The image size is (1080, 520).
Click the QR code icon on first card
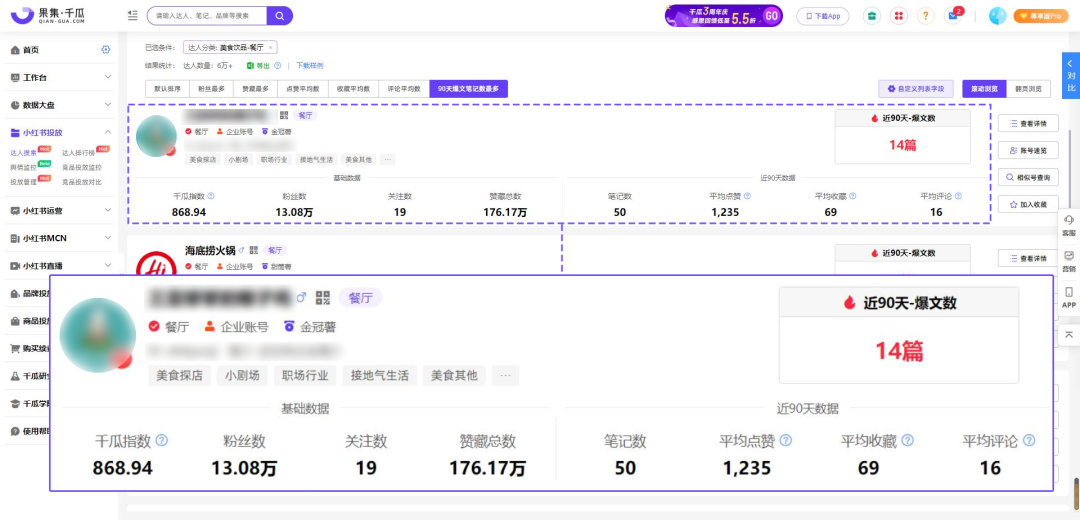pos(284,115)
